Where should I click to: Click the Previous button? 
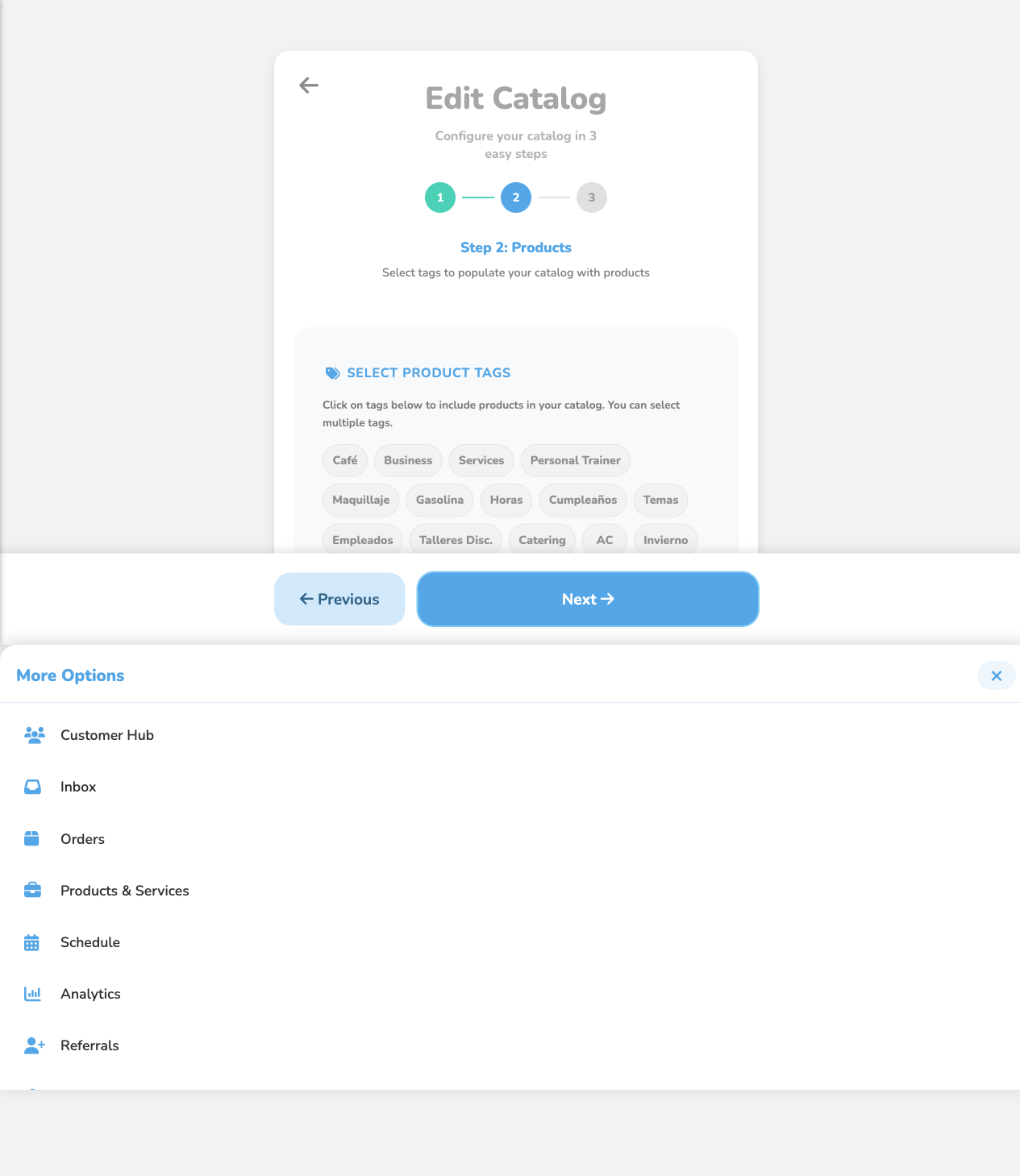point(339,599)
